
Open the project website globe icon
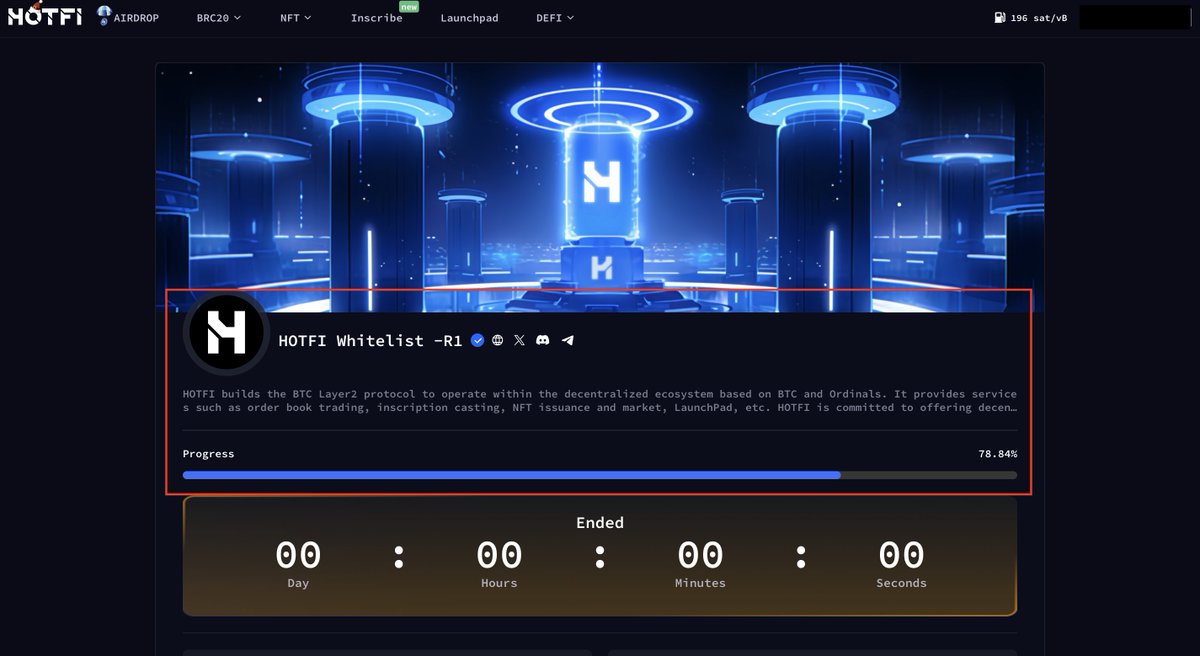pos(498,340)
